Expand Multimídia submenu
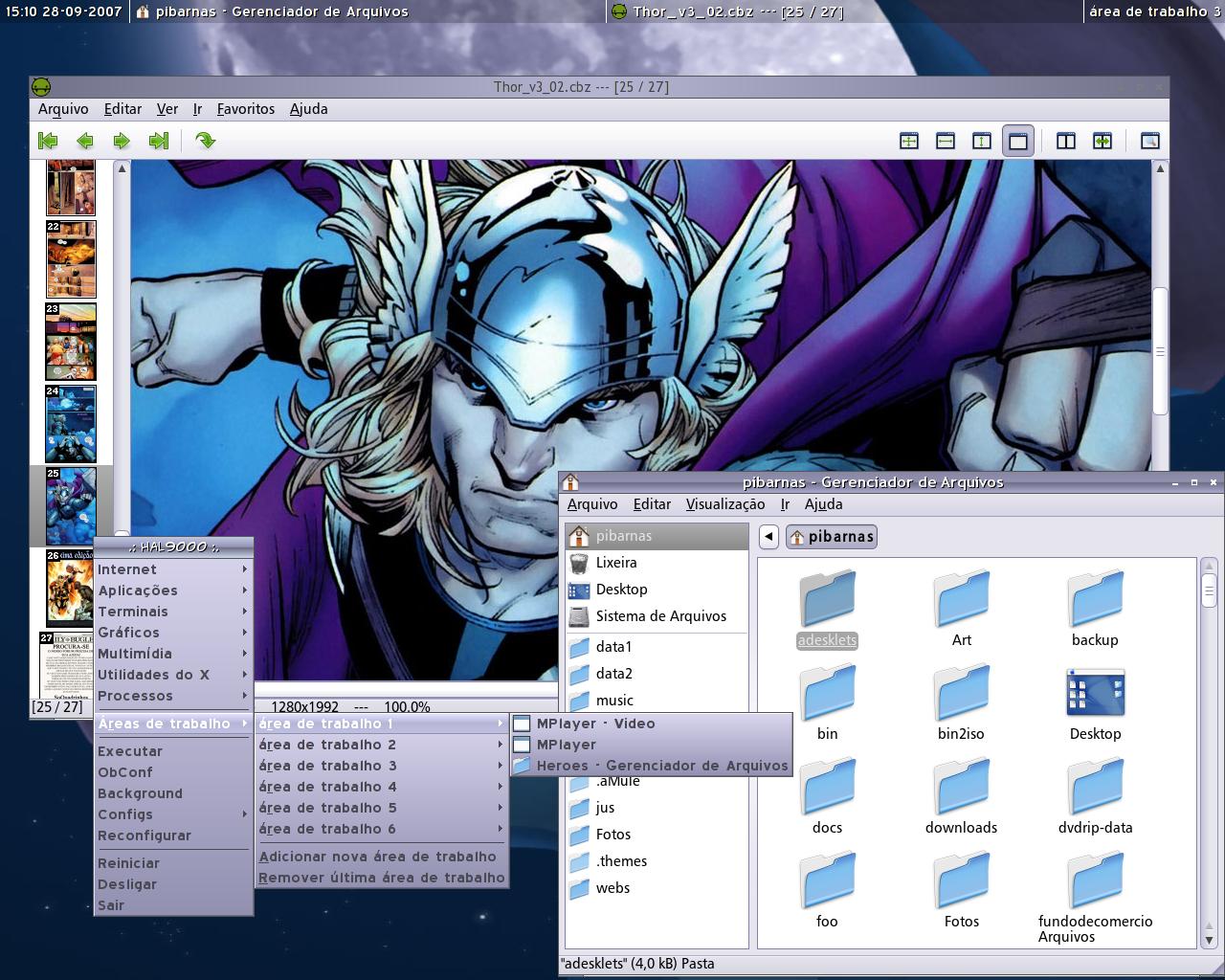This screenshot has width=1225, height=980. 172,654
